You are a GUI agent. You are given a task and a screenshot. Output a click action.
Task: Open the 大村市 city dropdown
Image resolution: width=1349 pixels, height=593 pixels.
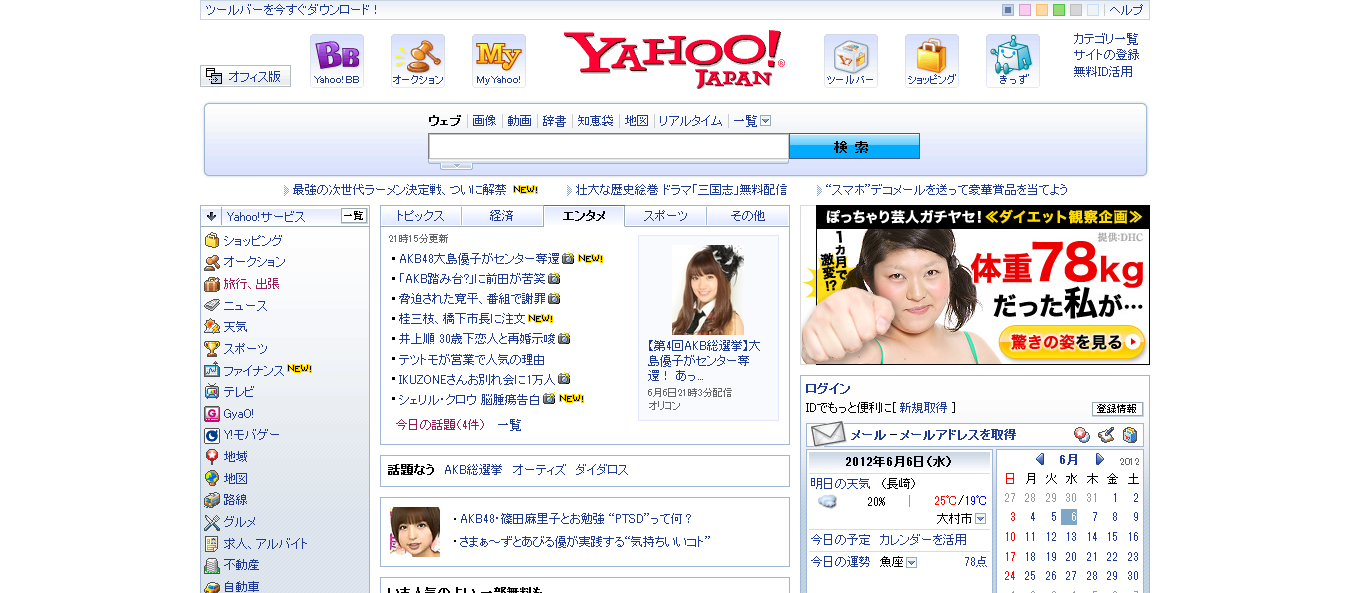[980, 519]
